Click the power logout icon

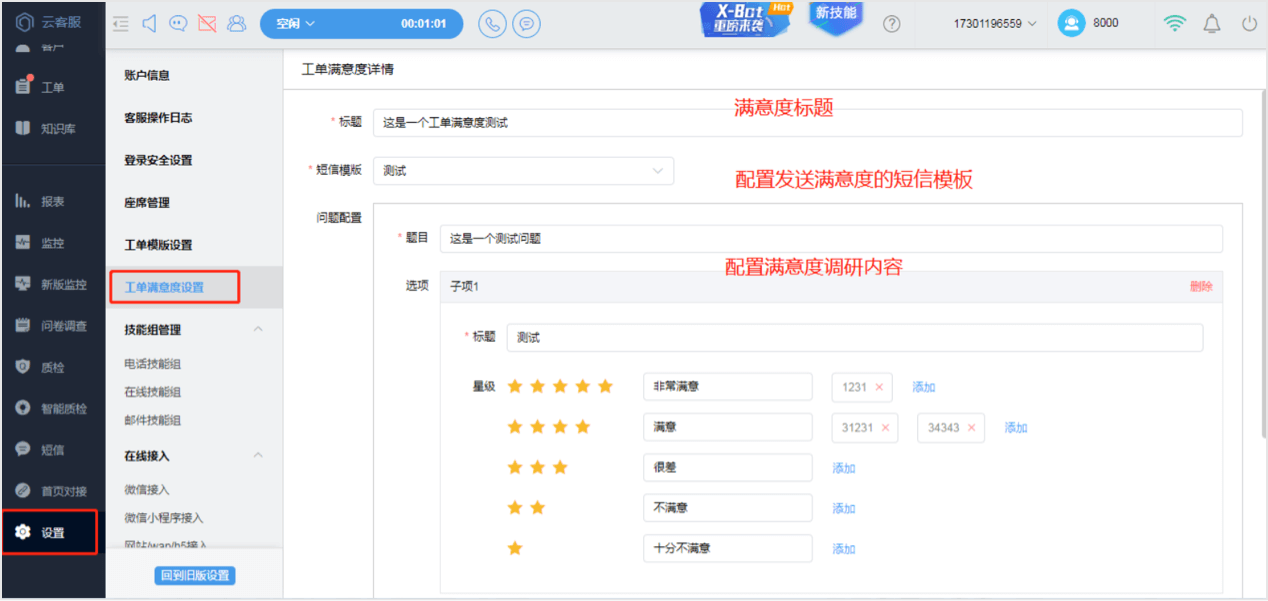(x=1249, y=23)
